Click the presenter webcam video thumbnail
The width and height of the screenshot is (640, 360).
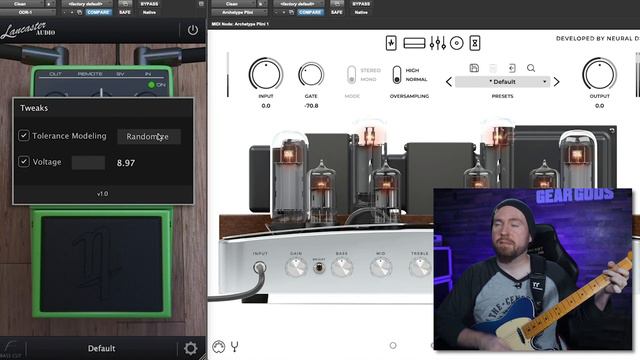[533, 269]
